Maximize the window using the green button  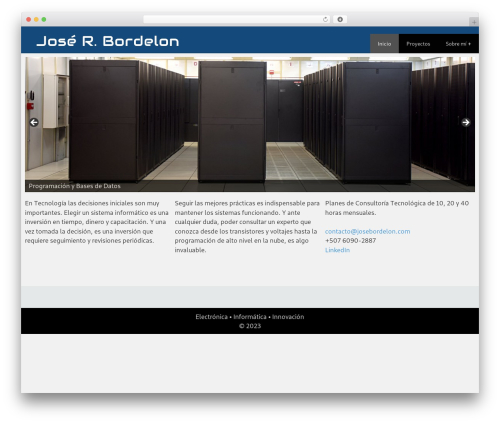pos(44,20)
